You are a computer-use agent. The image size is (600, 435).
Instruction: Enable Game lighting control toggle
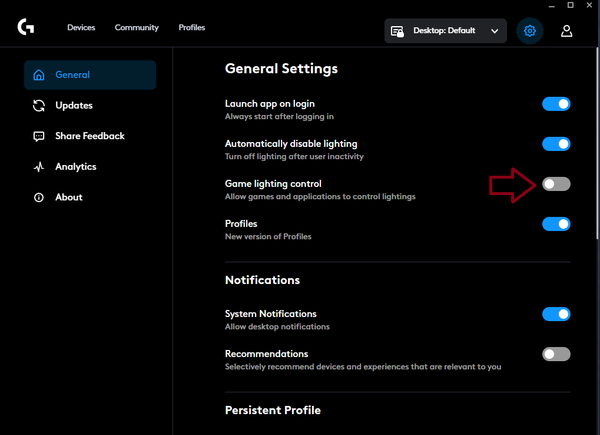(x=556, y=184)
